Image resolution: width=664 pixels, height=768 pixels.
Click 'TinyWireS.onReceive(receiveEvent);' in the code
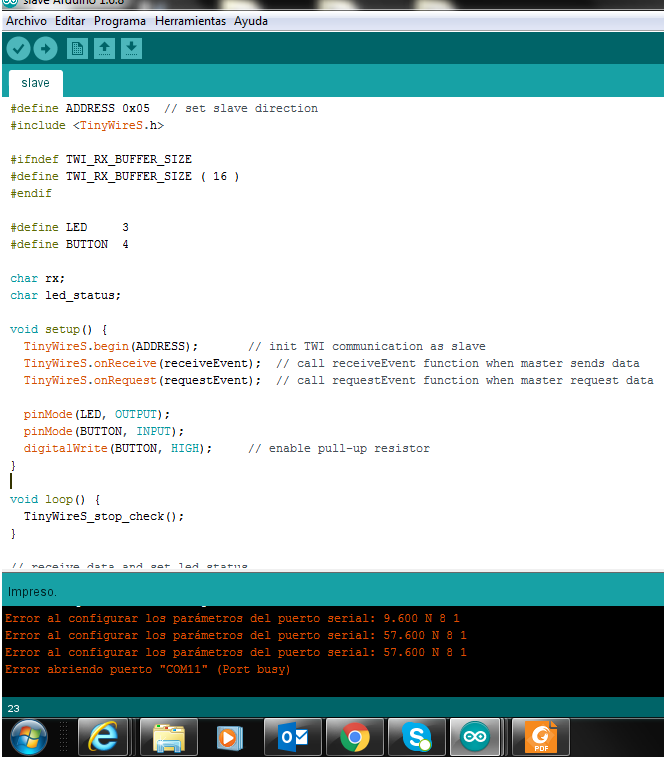pyautogui.click(x=142, y=363)
